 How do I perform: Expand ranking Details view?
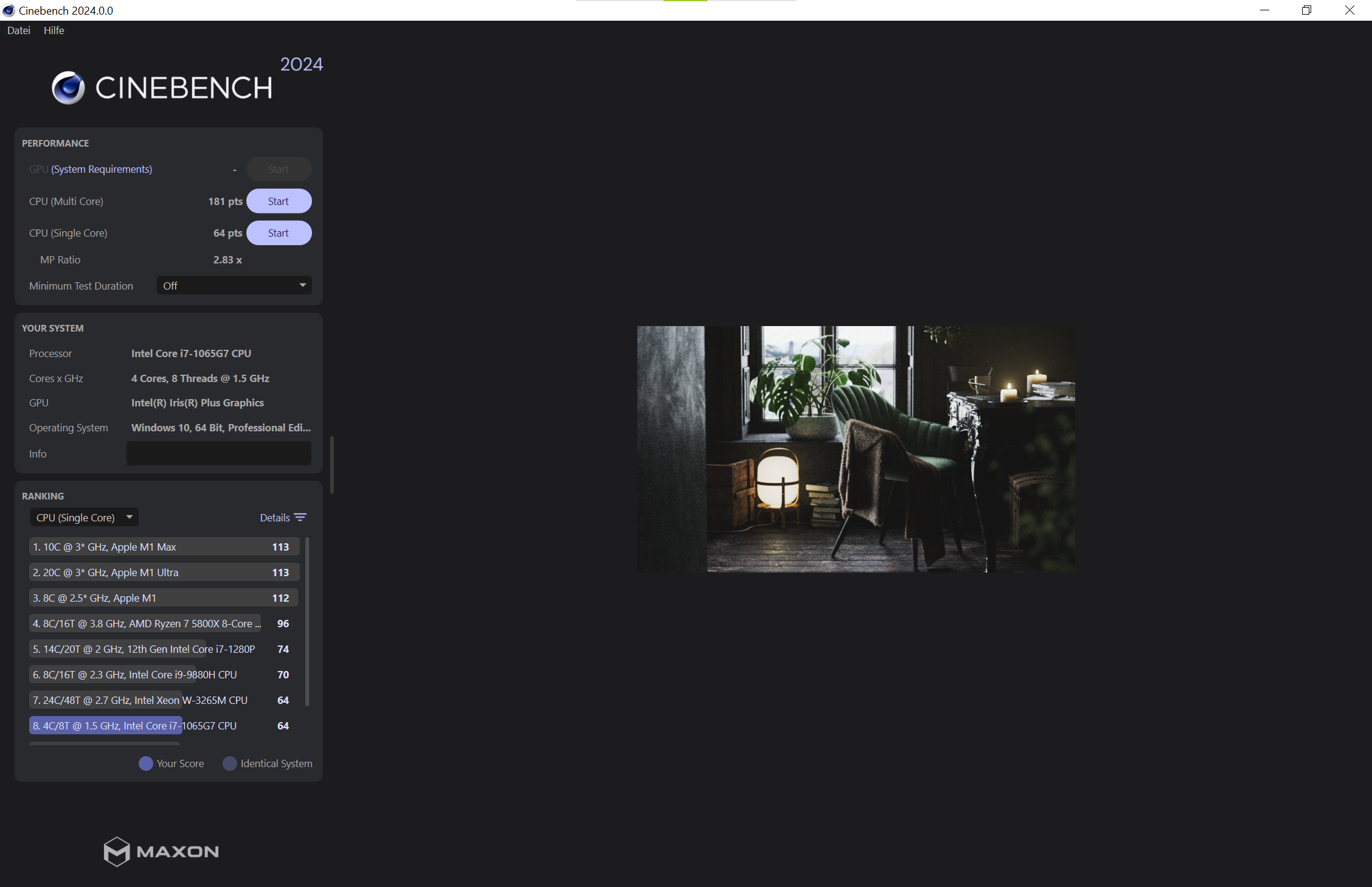pos(275,518)
